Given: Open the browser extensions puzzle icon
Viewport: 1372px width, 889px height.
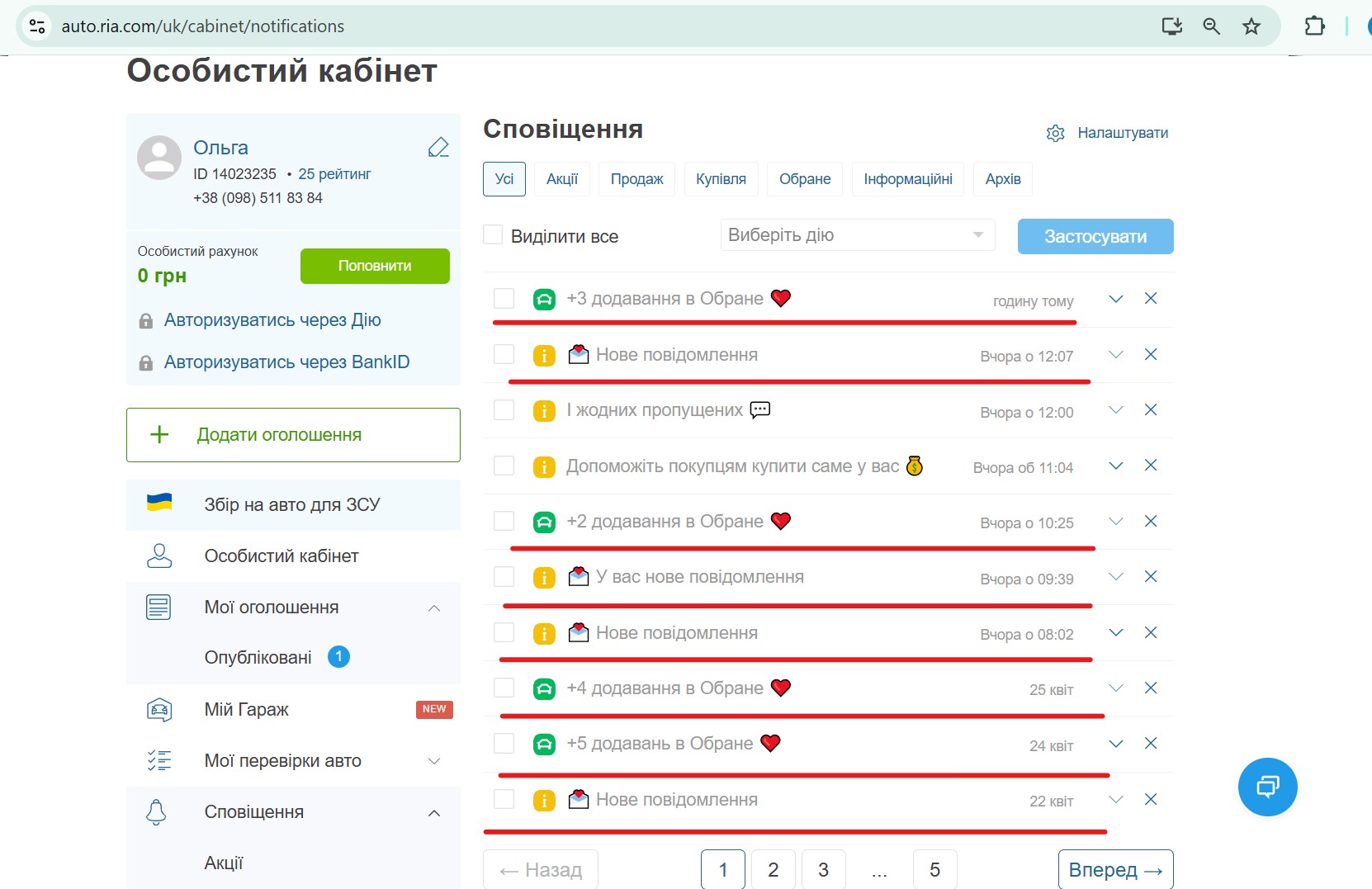Looking at the screenshot, I should [1314, 26].
